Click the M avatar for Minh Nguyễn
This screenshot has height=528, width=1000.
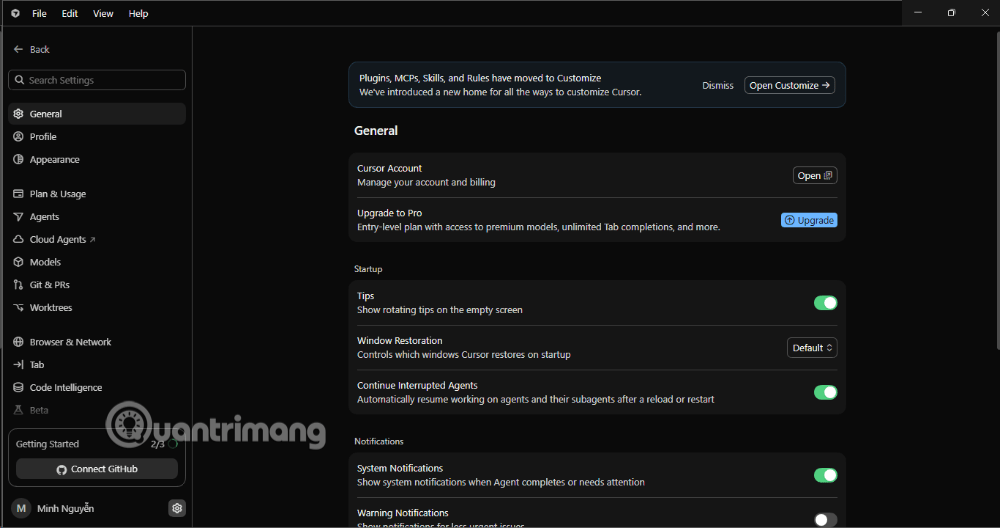[x=21, y=508]
